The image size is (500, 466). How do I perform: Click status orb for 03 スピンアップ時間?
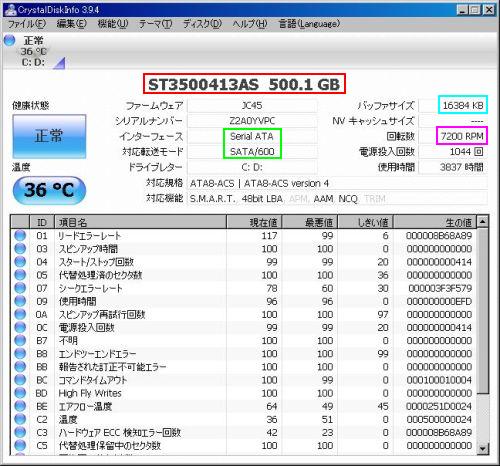click(20, 249)
